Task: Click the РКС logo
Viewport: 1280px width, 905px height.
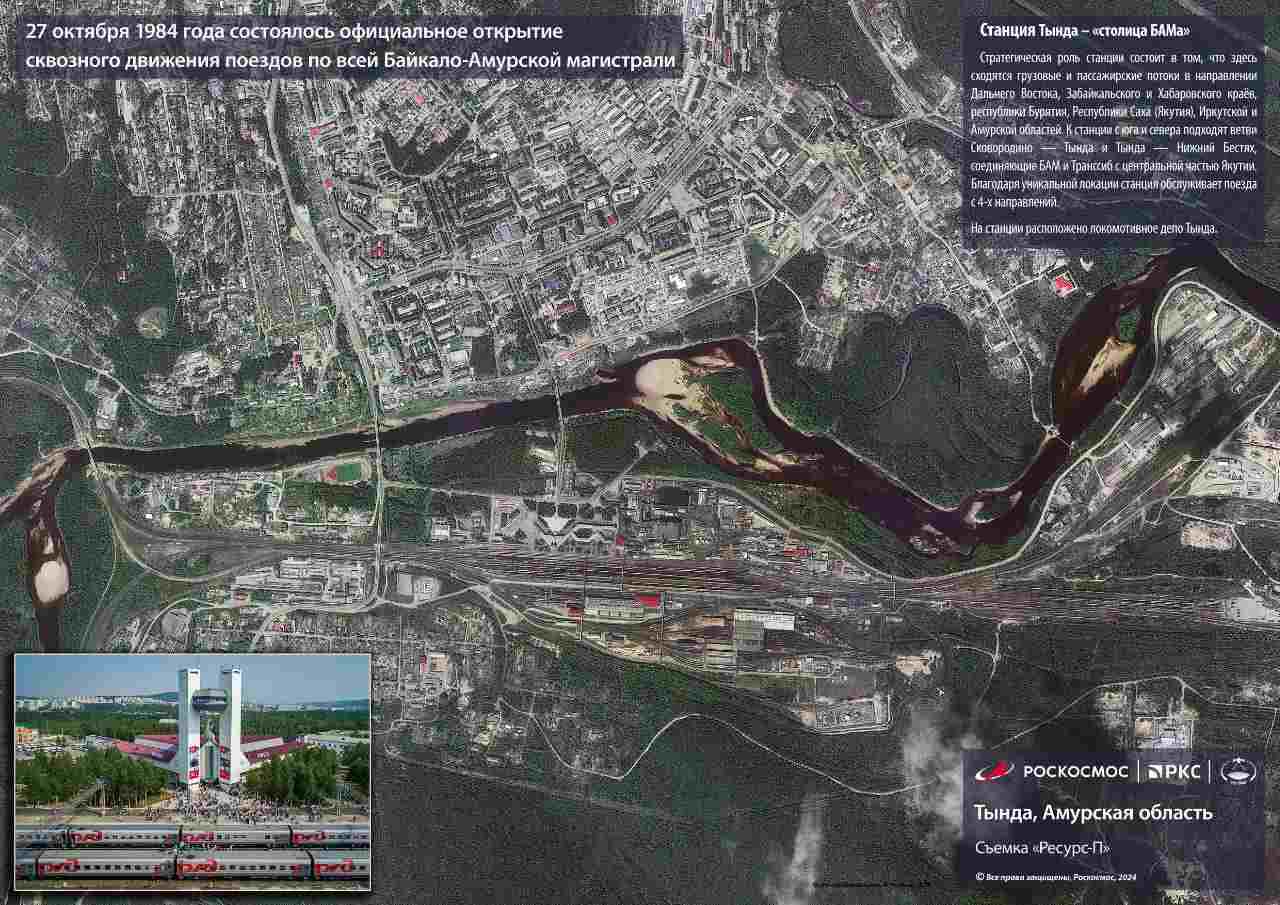Action: click(x=1173, y=771)
